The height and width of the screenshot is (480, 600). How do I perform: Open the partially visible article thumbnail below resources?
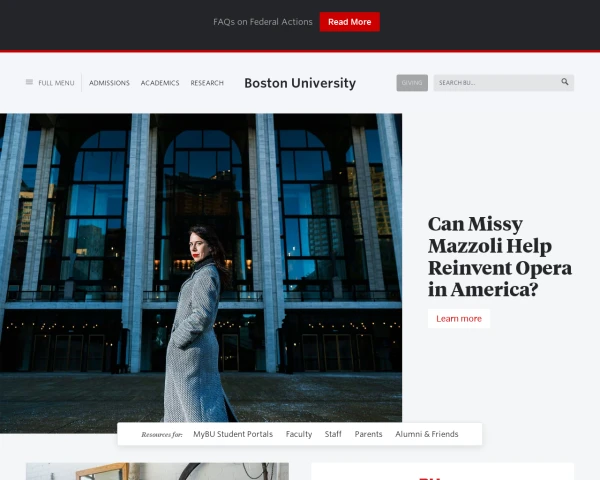[x=157, y=471]
